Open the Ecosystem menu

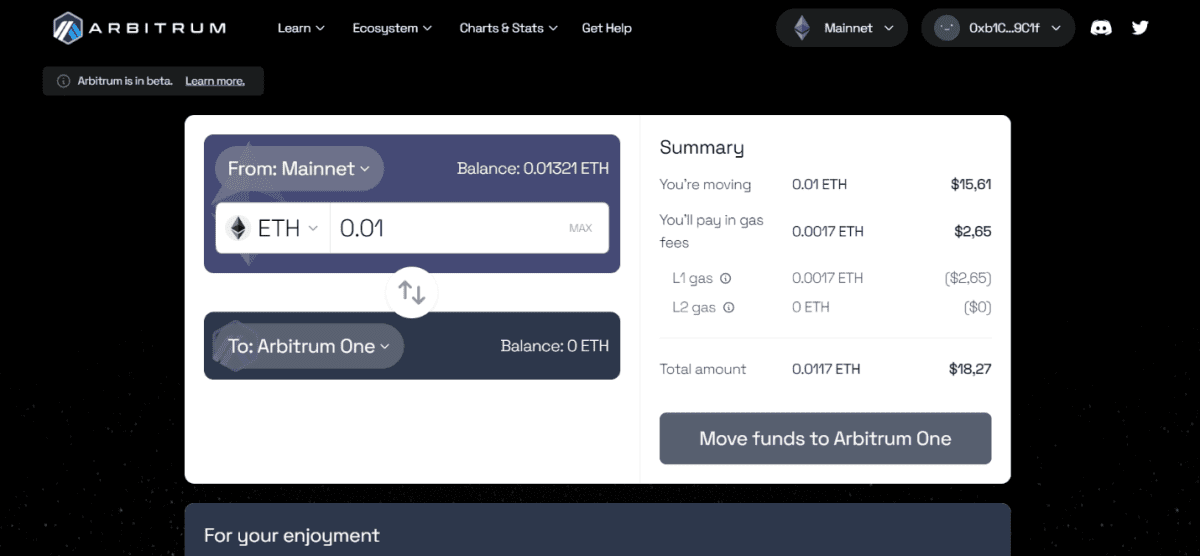(392, 28)
